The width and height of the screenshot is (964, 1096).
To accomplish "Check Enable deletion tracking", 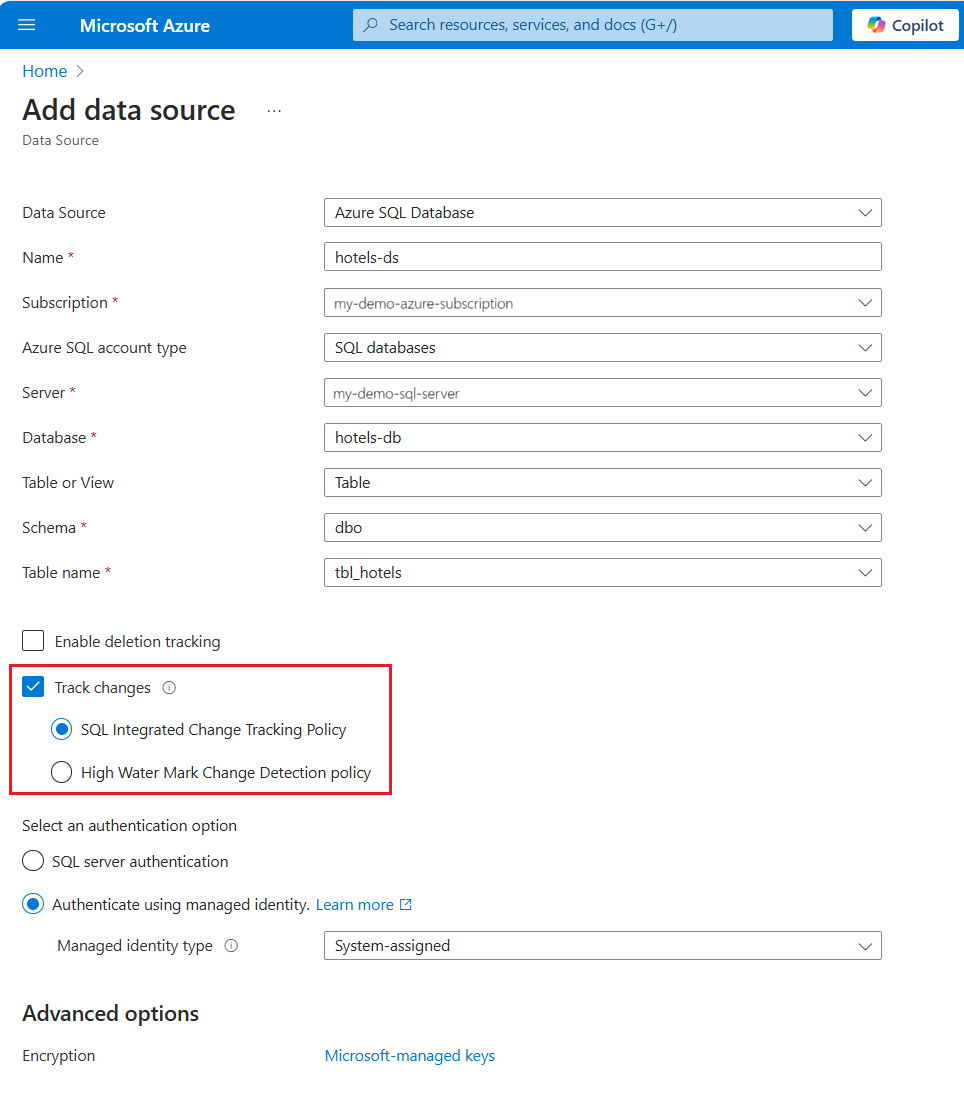I will tap(33, 640).
